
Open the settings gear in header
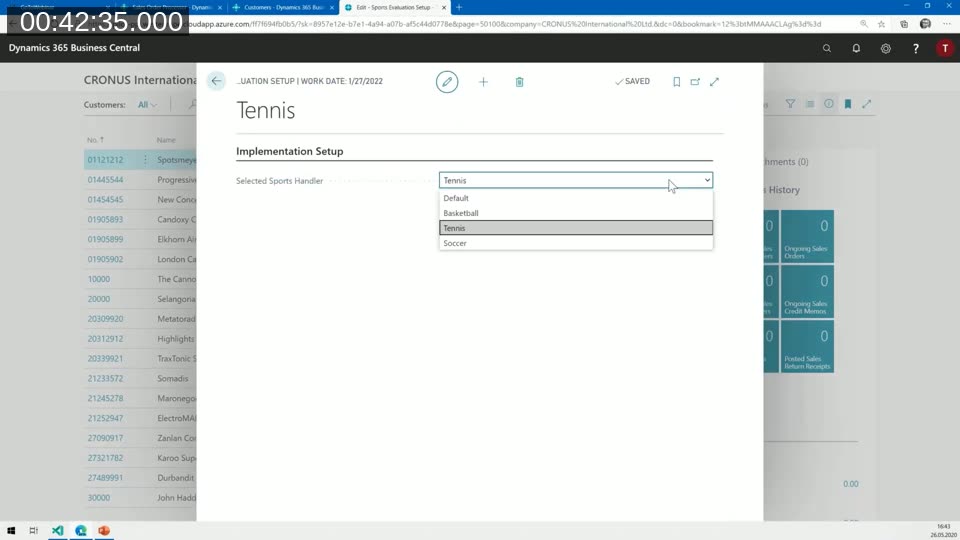coord(886,48)
